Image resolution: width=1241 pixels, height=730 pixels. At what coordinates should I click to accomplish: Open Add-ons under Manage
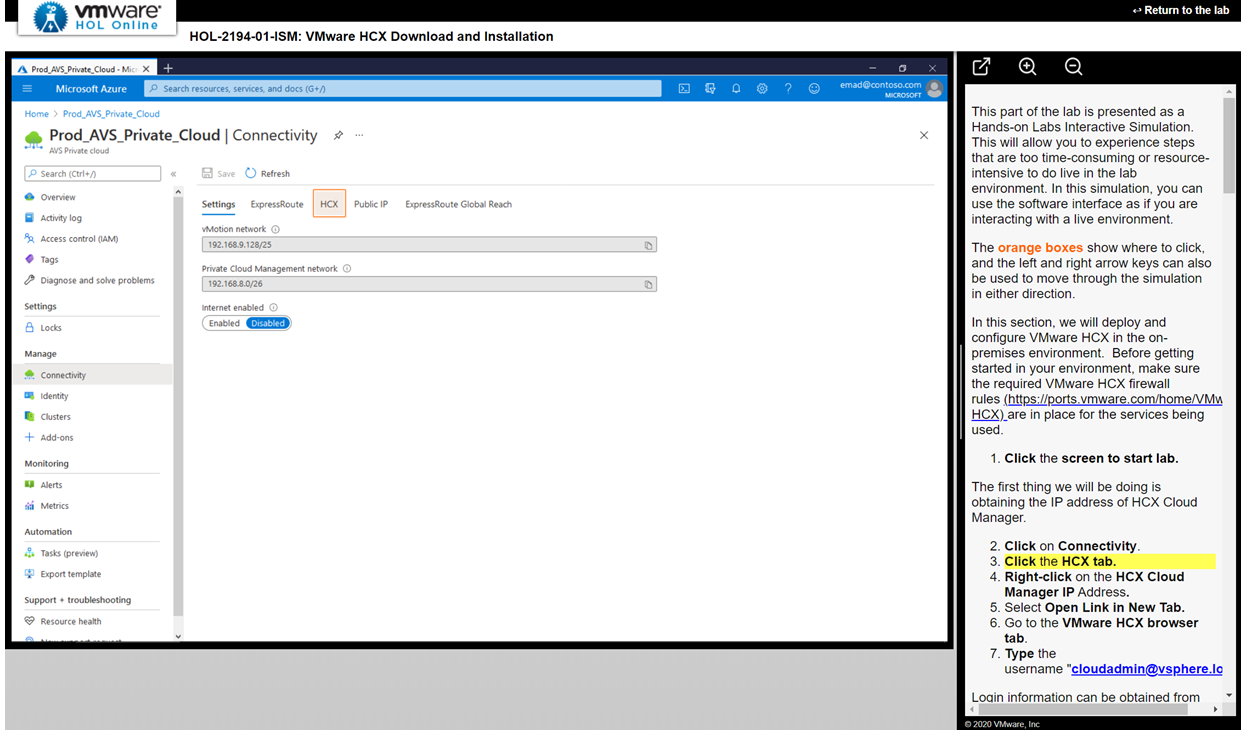[x=57, y=438]
